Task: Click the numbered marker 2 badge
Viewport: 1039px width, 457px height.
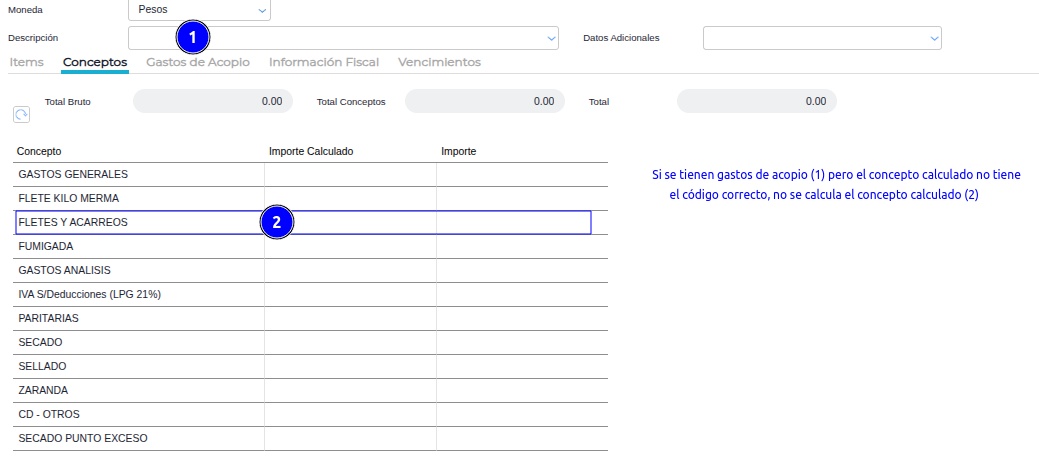Action: pyautogui.click(x=277, y=222)
